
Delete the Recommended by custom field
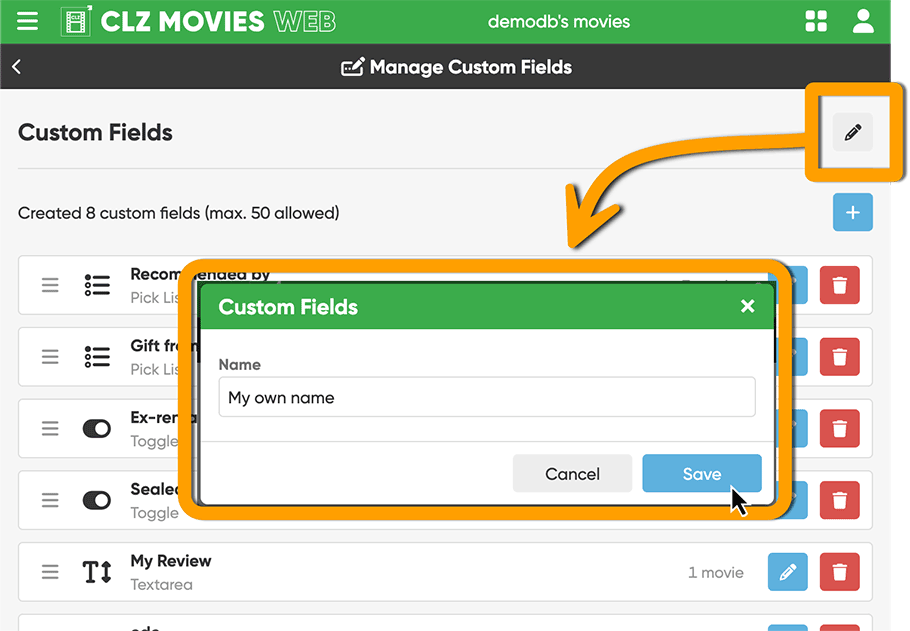tap(839, 285)
